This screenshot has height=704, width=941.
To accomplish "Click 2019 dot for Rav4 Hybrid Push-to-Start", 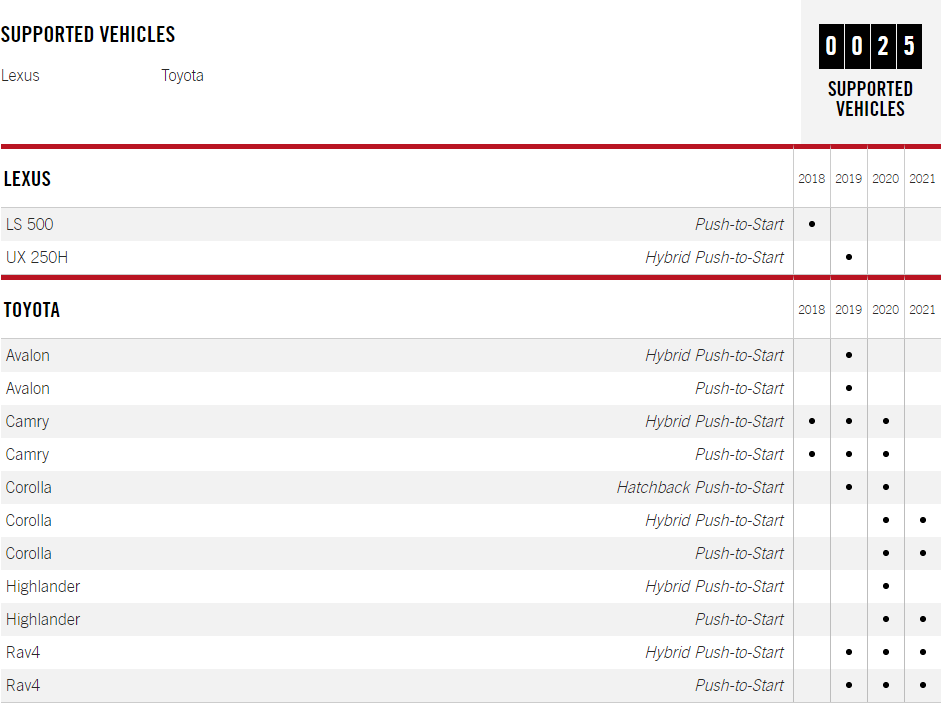I will (849, 652).
